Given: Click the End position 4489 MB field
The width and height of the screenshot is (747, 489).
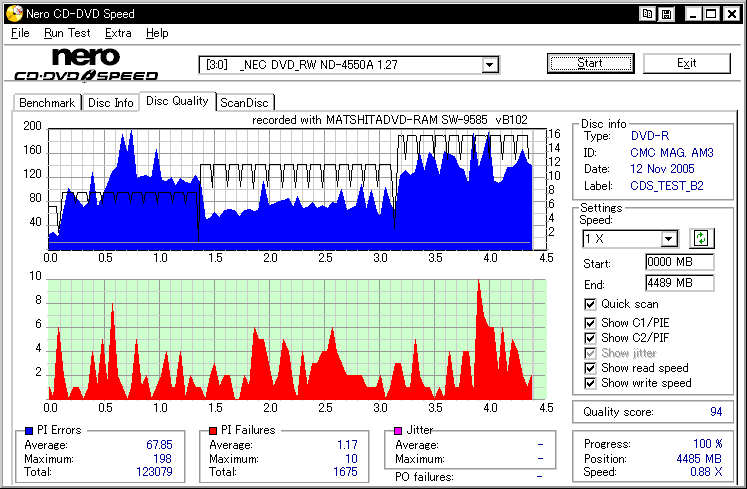Looking at the screenshot, I should 679,283.
